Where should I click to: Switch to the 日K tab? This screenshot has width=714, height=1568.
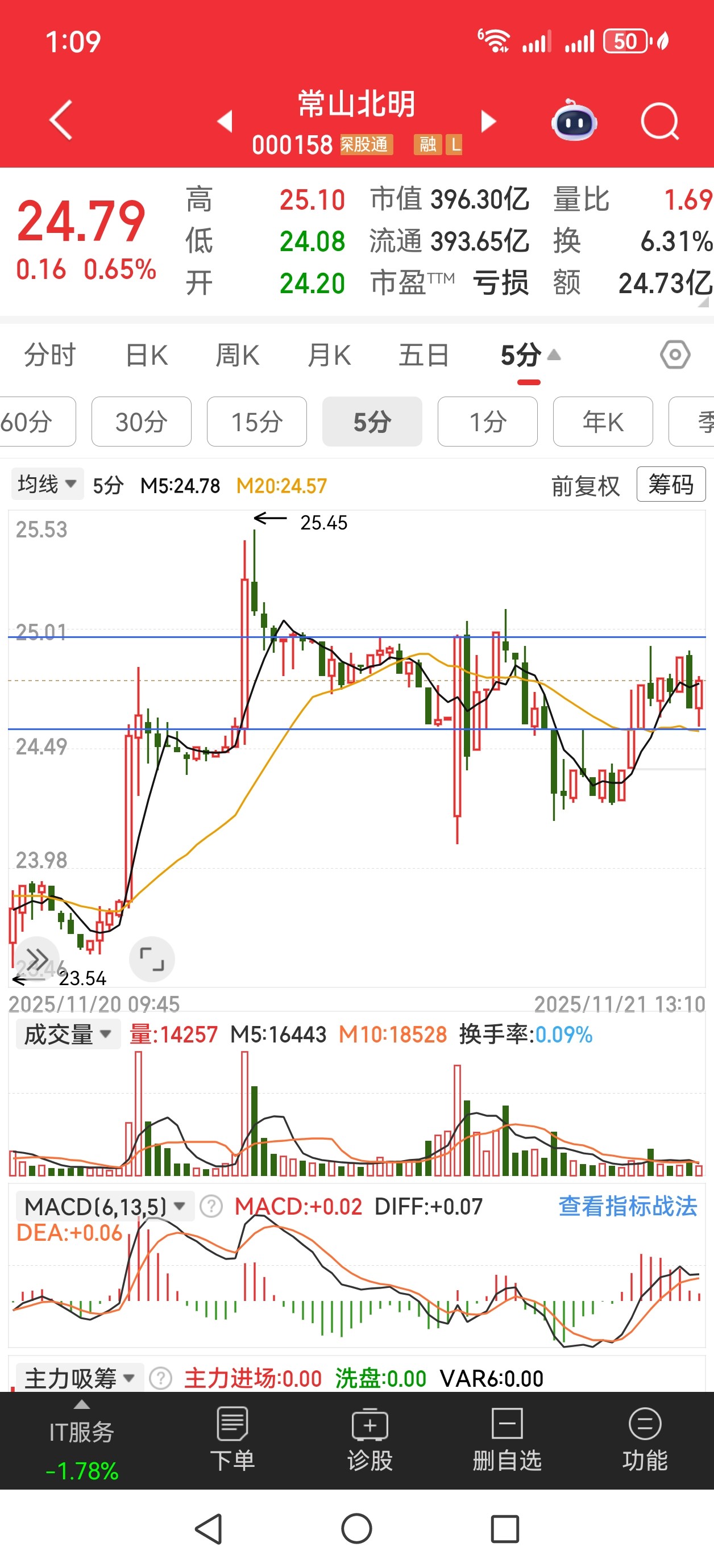pos(146,356)
